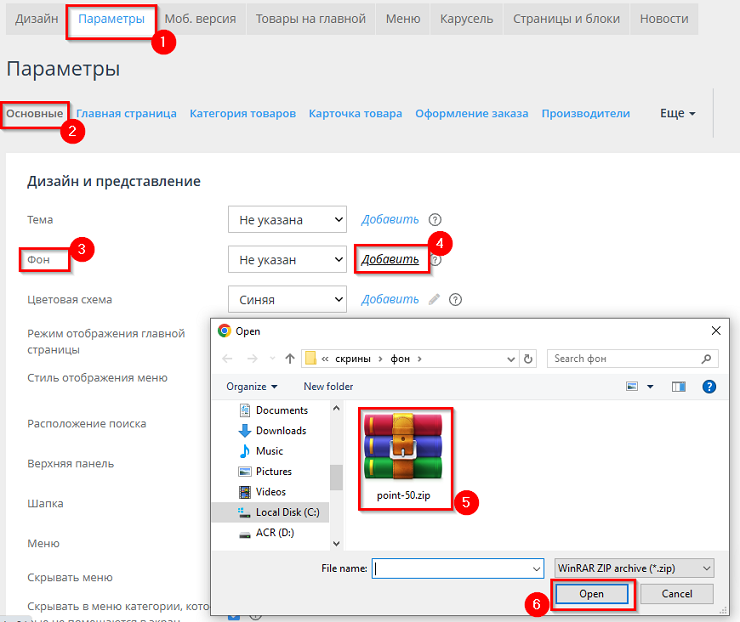Click the back arrow in Open dialog

point(228,358)
